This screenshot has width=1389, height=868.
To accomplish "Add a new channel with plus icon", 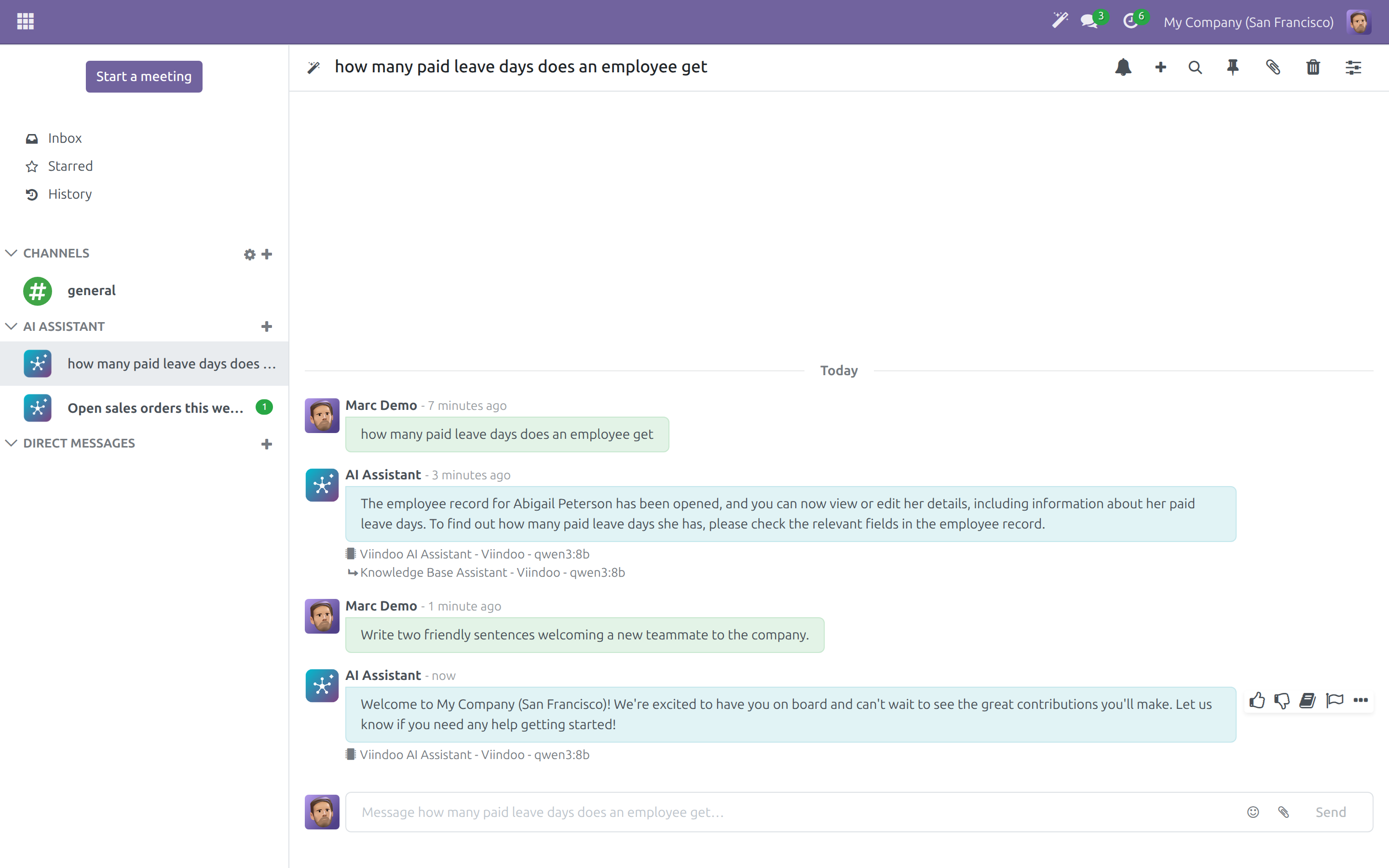I will click(266, 254).
